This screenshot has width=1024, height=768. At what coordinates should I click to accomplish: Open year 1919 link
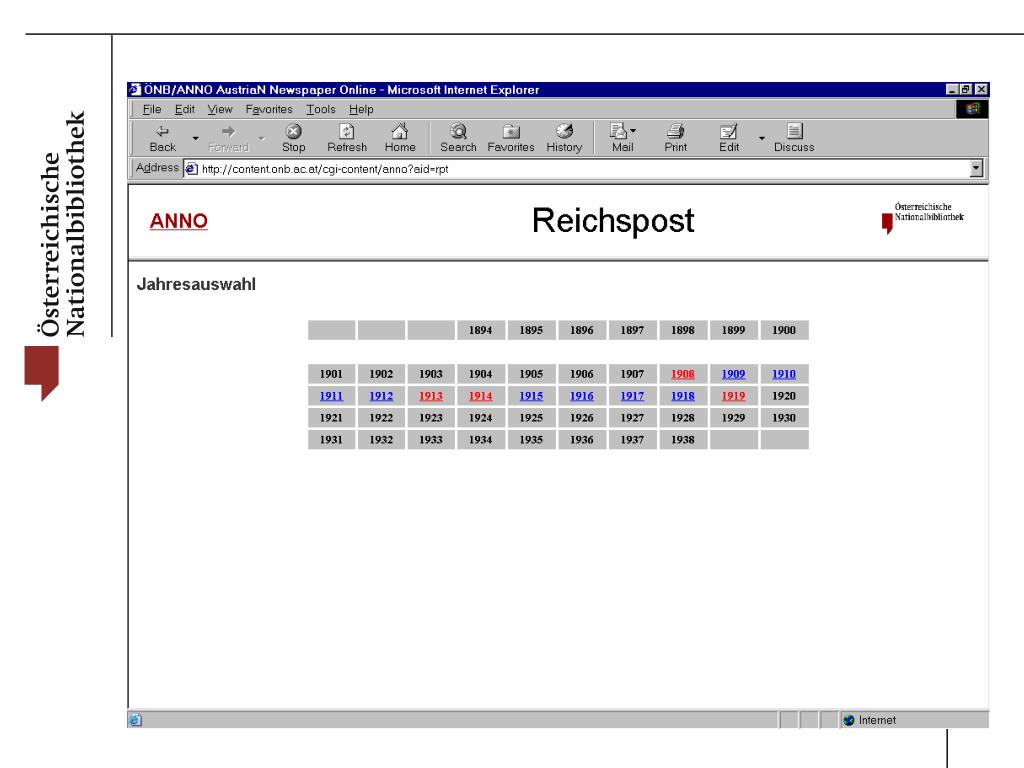(x=733, y=396)
